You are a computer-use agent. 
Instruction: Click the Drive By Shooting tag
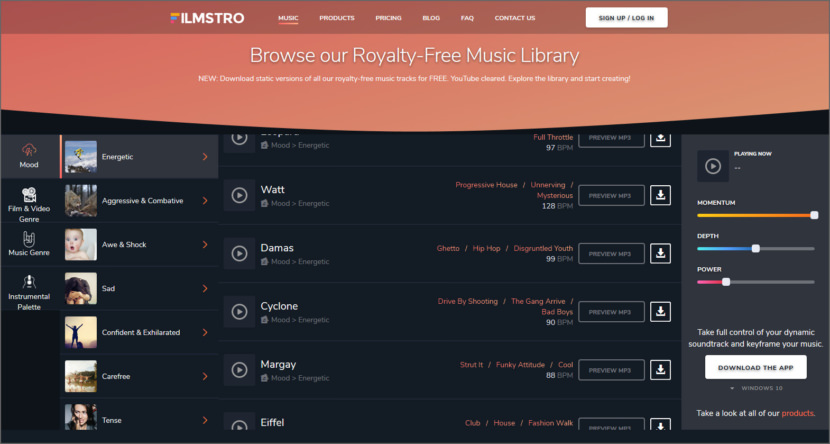[x=467, y=301]
